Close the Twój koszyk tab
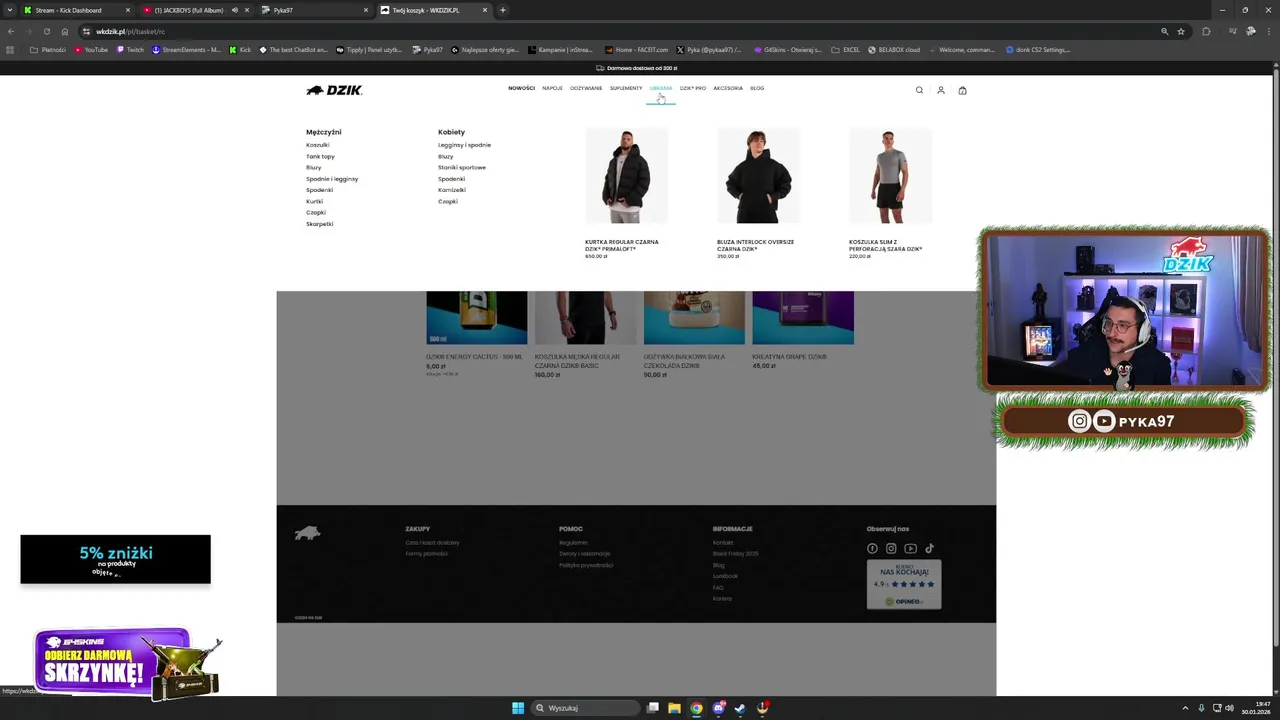The image size is (1280, 720). point(485,10)
